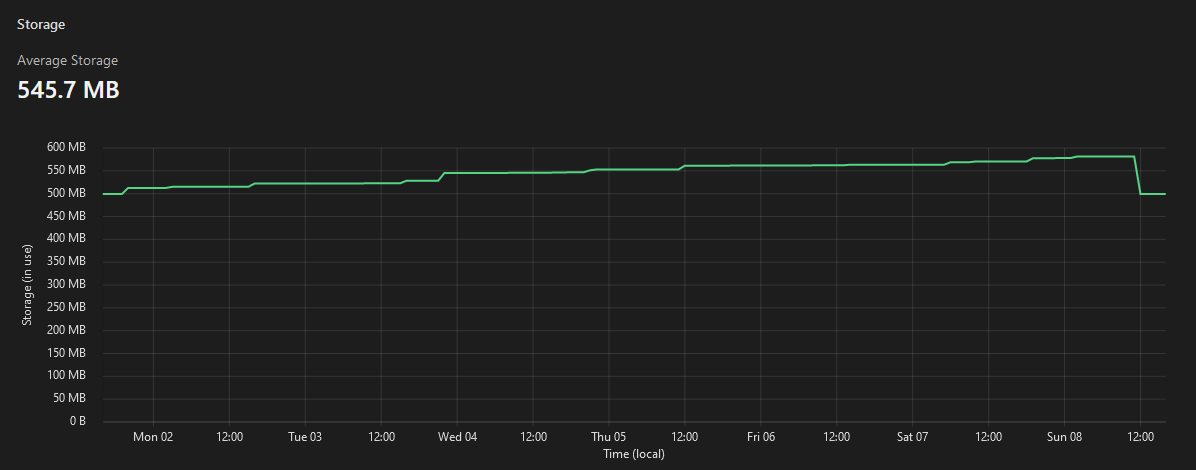Select the Mon 02 time axis tick
Screen dimensions: 1196x470
(153, 438)
